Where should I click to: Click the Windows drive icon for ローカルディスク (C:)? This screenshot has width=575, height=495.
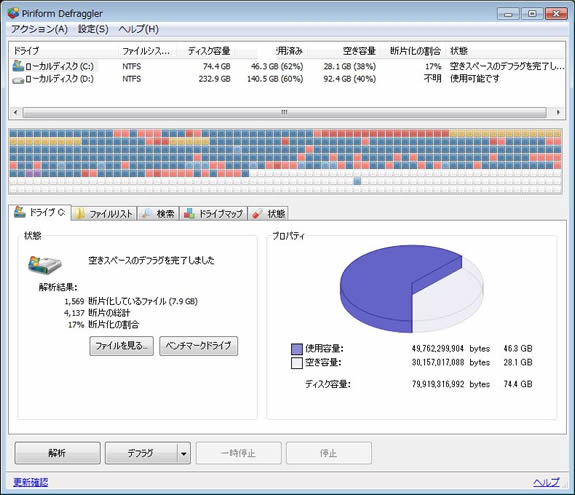click(x=18, y=66)
